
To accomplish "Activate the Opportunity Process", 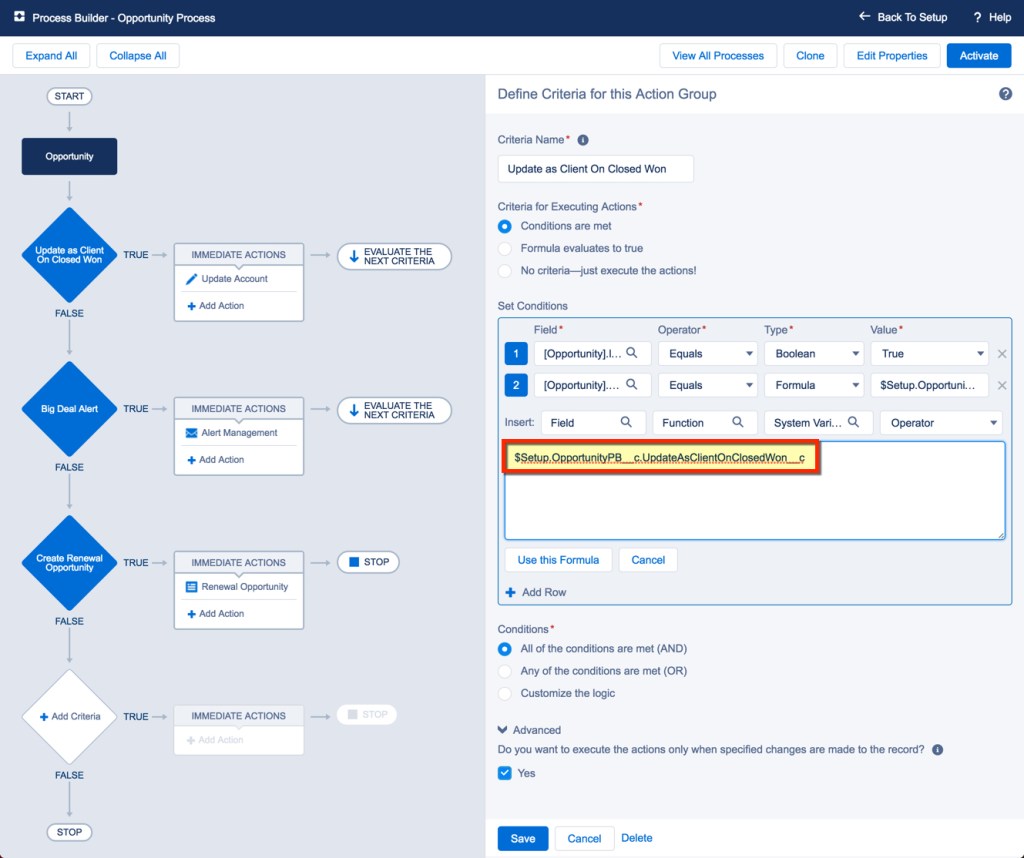I will [x=978, y=55].
